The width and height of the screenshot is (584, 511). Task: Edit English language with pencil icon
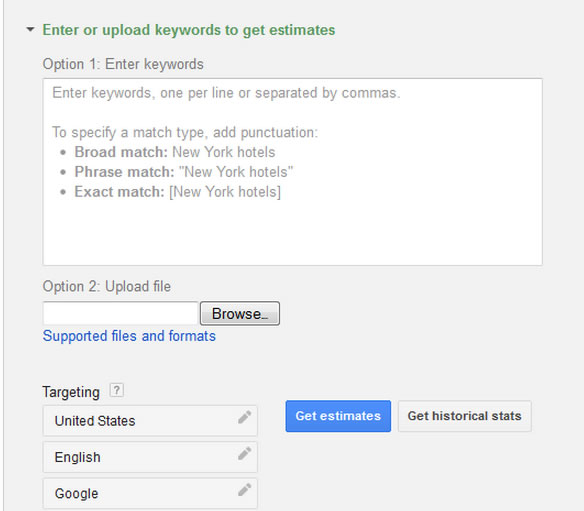tap(245, 453)
